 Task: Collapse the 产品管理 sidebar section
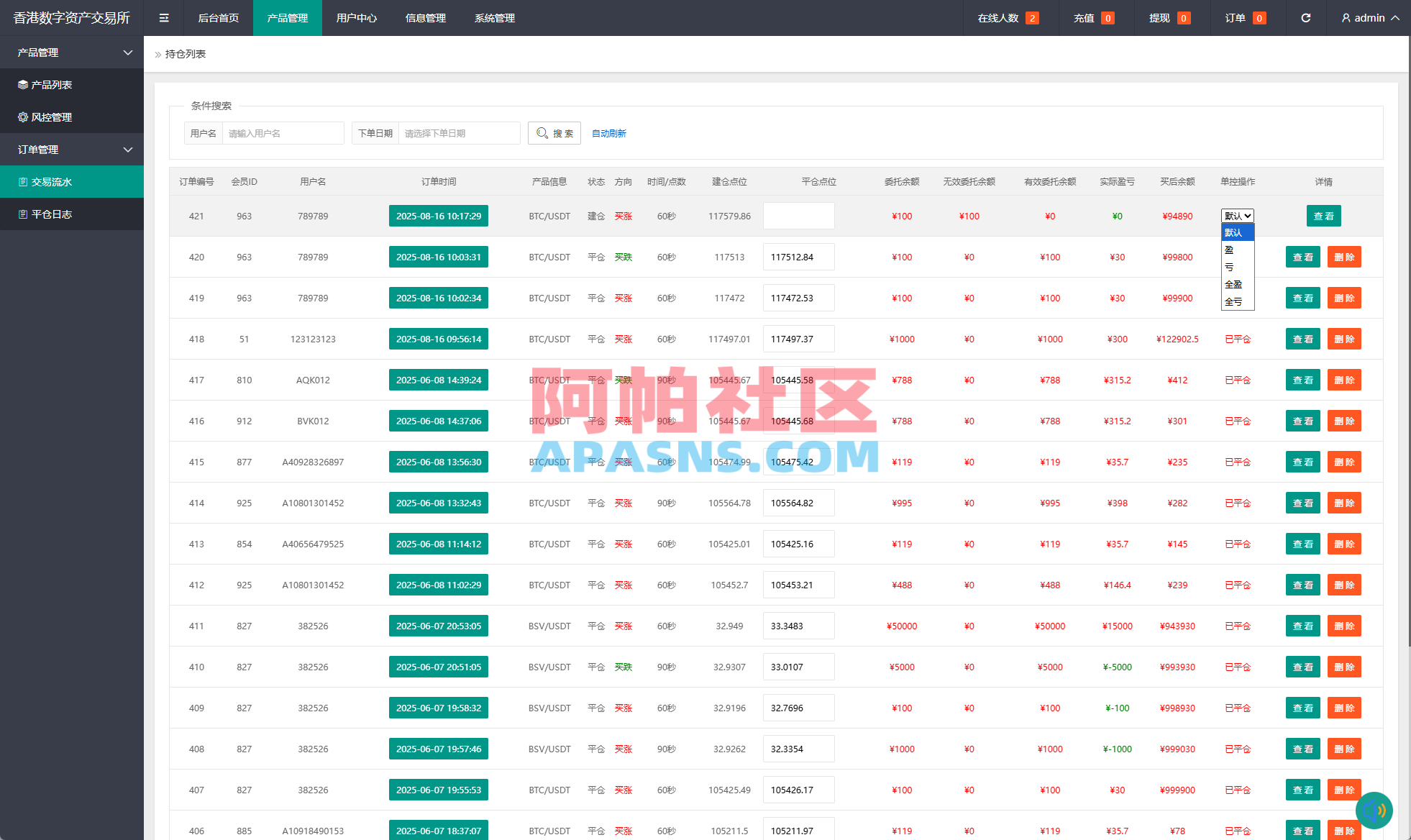[72, 52]
